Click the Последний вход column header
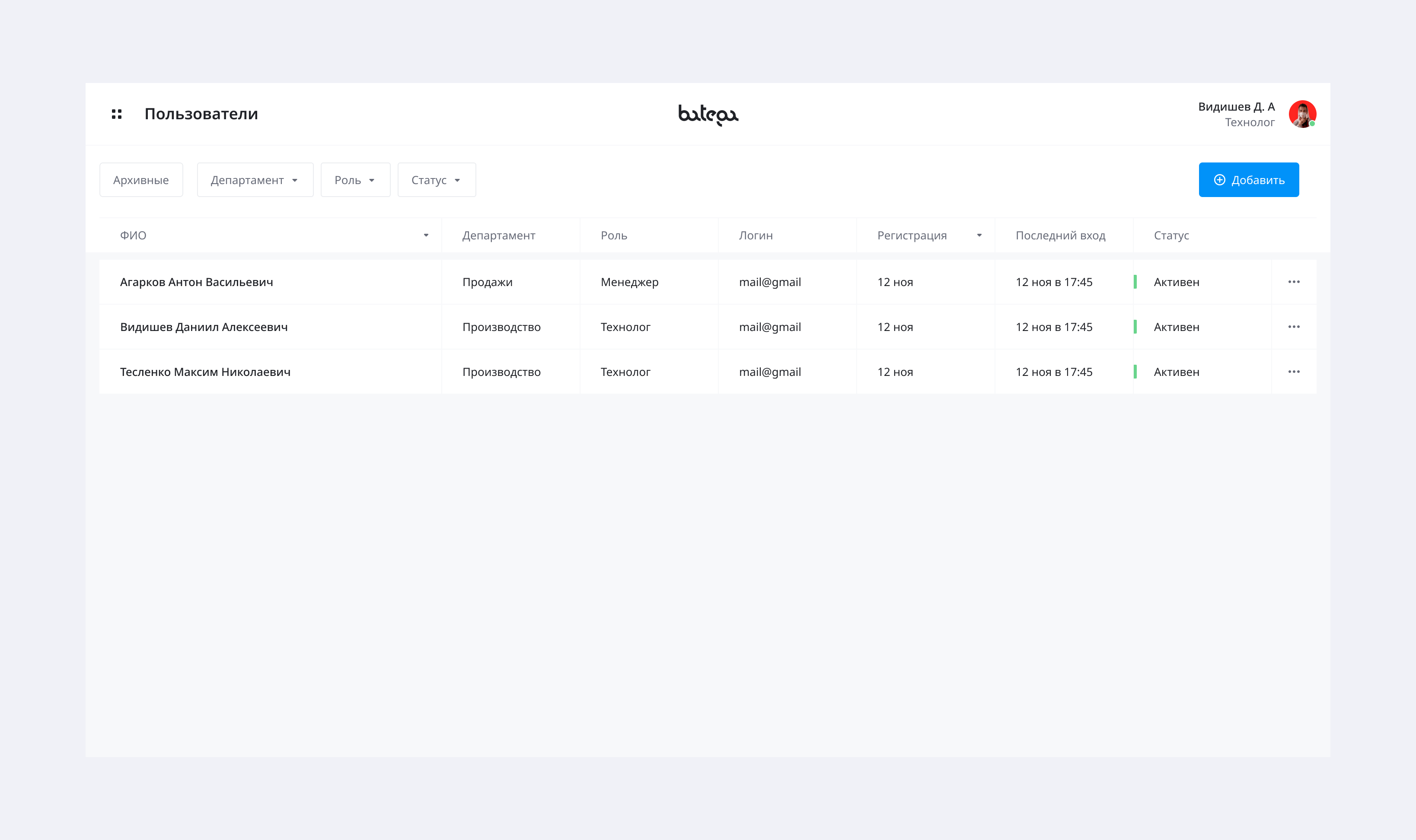 pos(1060,235)
